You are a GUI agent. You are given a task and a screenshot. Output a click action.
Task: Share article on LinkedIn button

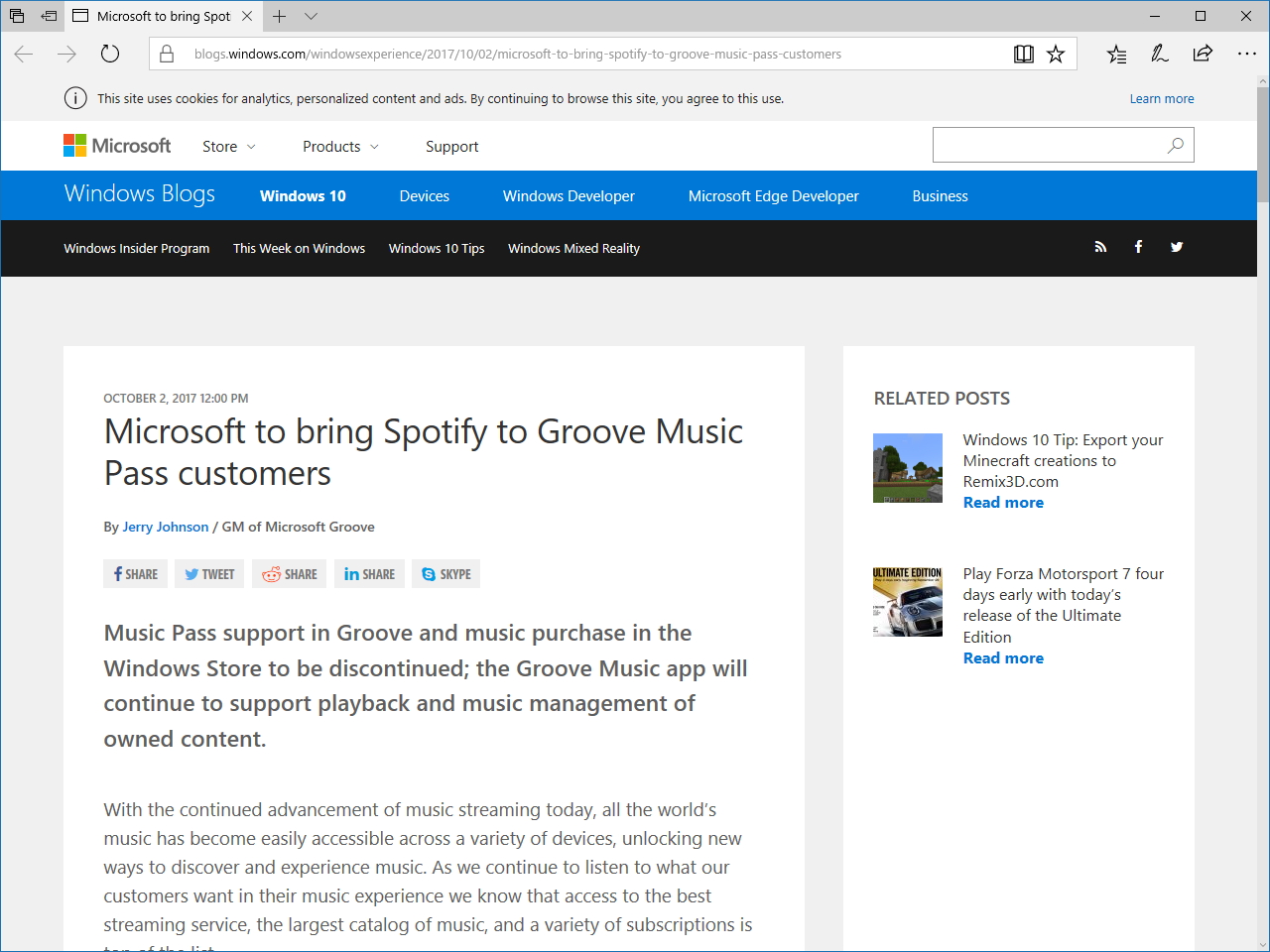pos(369,574)
